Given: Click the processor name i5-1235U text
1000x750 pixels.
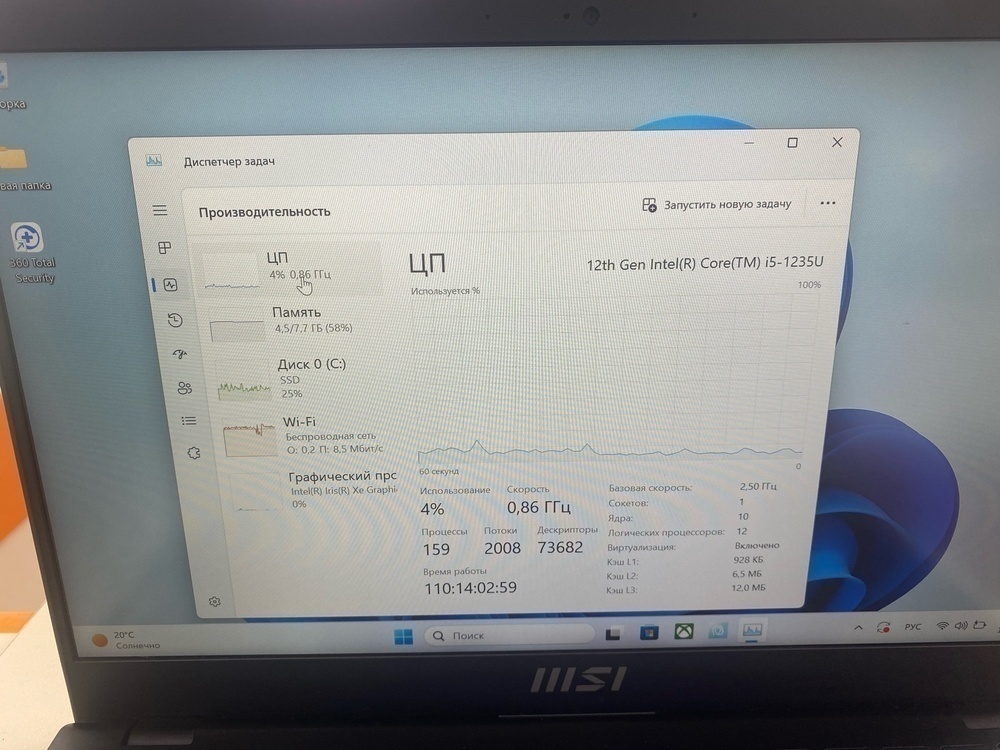Looking at the screenshot, I should [x=705, y=263].
